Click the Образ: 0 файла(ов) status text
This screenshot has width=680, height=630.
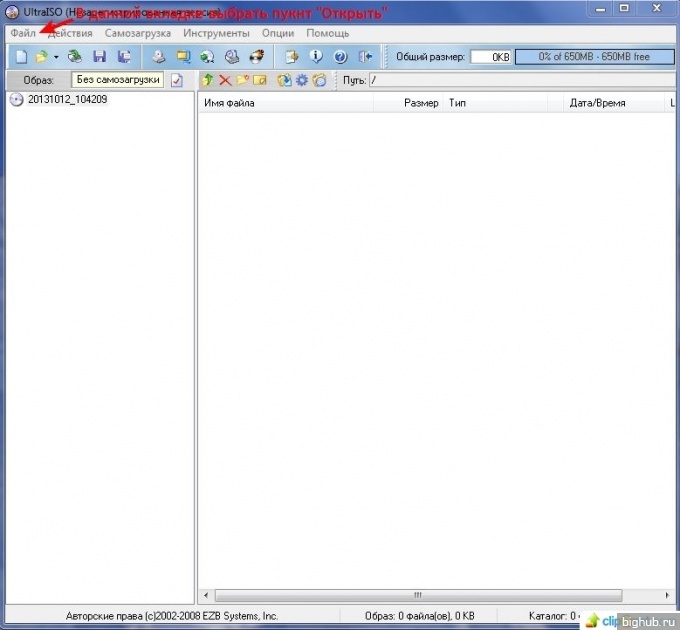(419, 616)
